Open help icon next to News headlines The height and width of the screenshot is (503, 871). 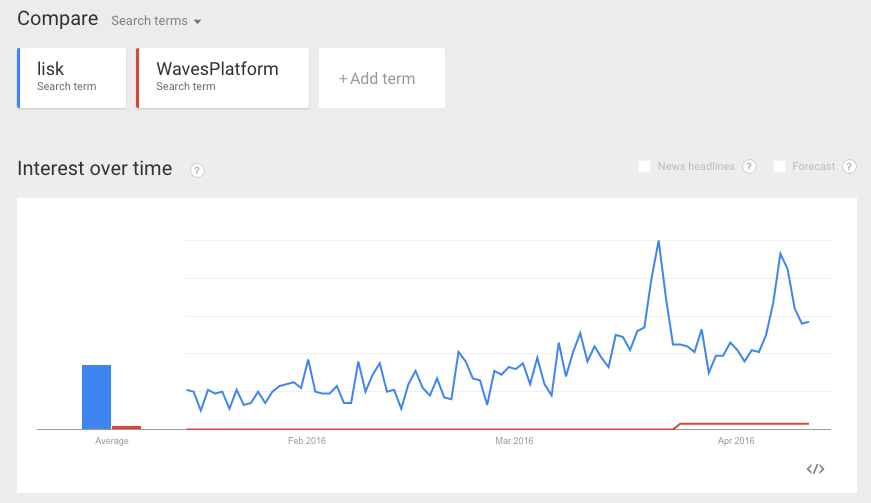749,167
